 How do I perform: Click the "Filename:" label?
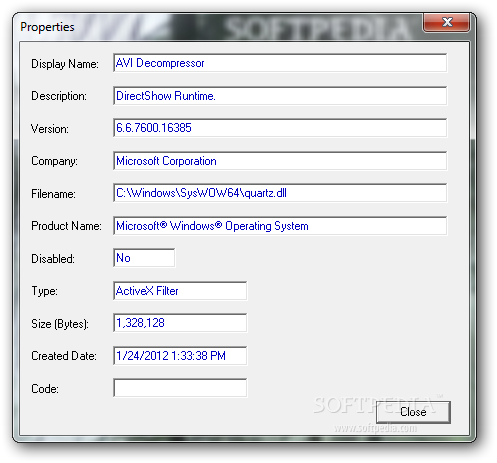tap(53, 194)
